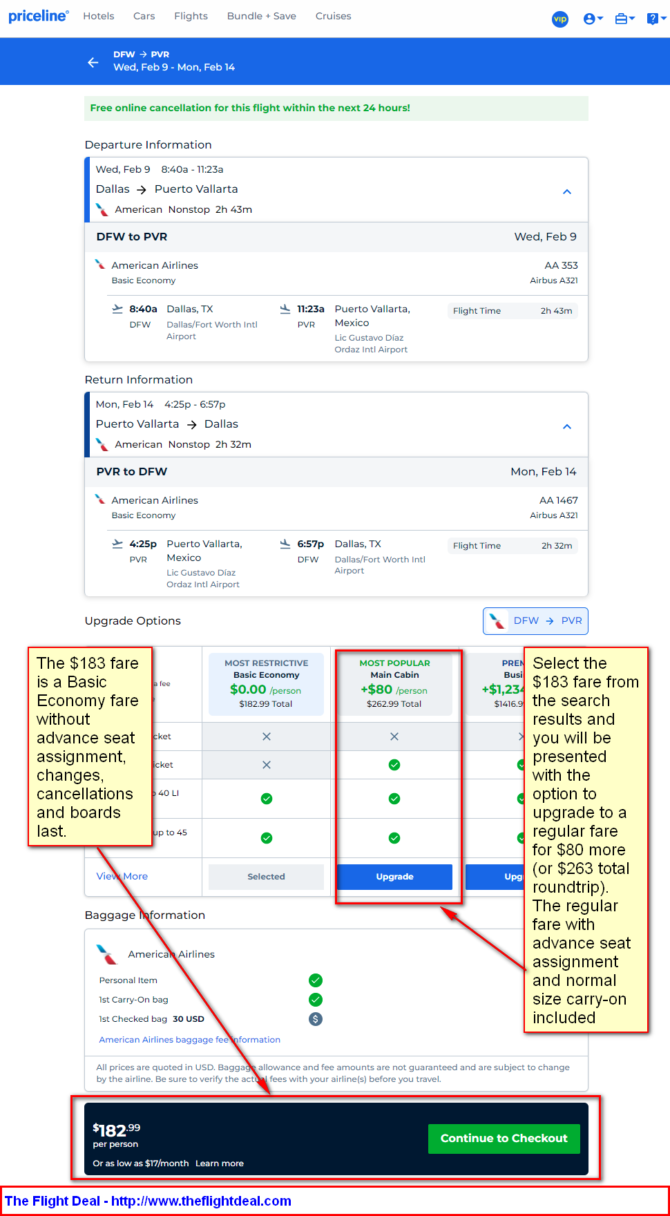670x1216 pixels.
Task: Select the Basic Economy fare card
Action: point(266,684)
